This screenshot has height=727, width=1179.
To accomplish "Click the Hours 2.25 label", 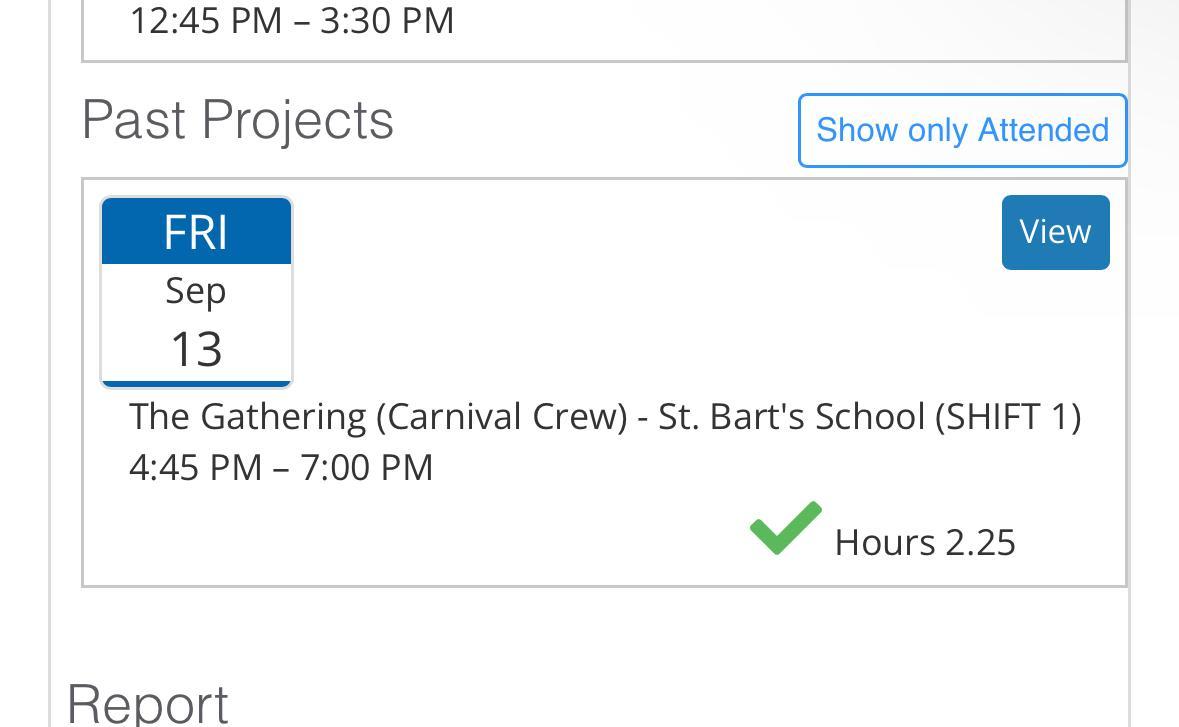I will [924, 542].
